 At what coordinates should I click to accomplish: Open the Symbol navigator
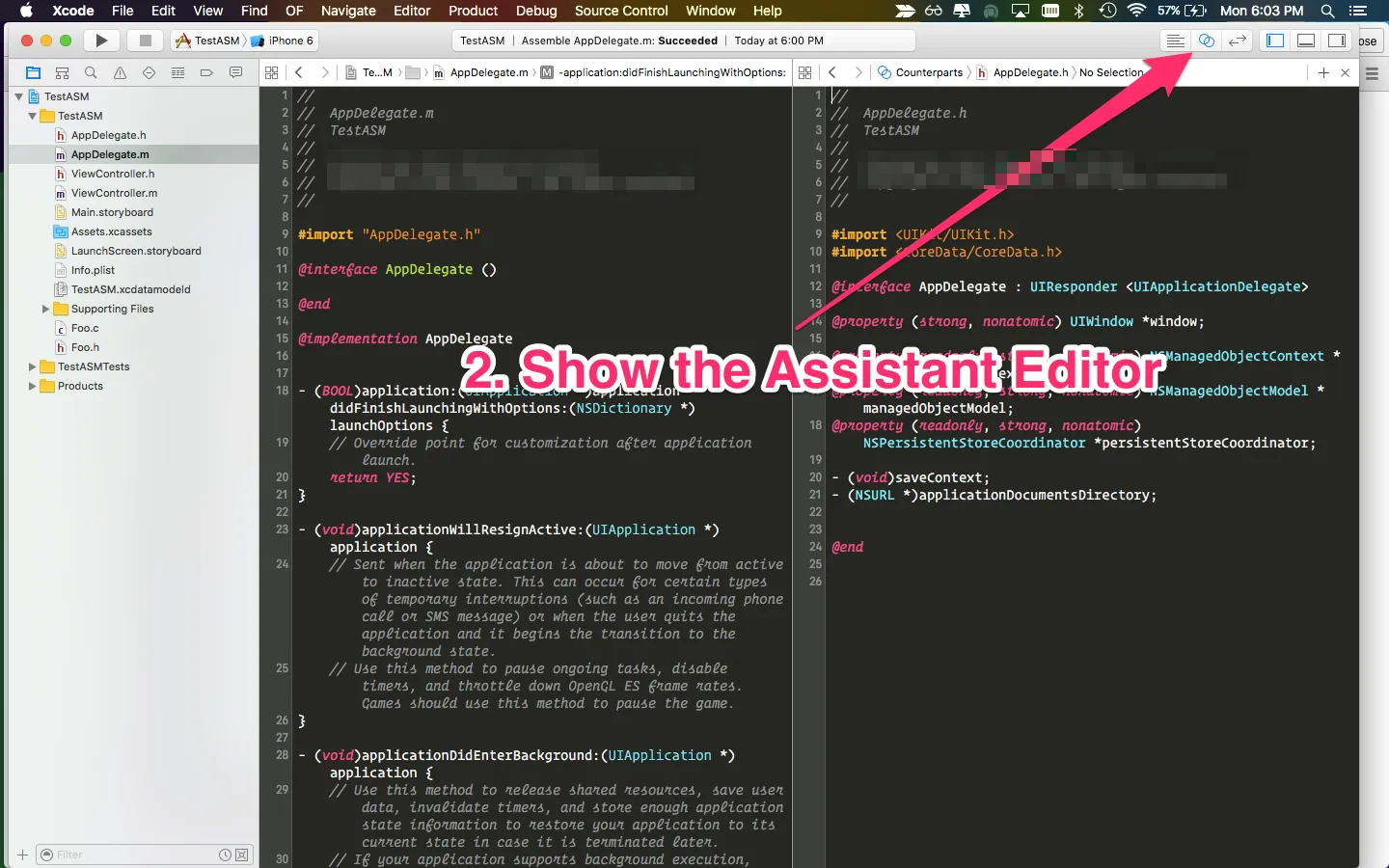[62, 72]
